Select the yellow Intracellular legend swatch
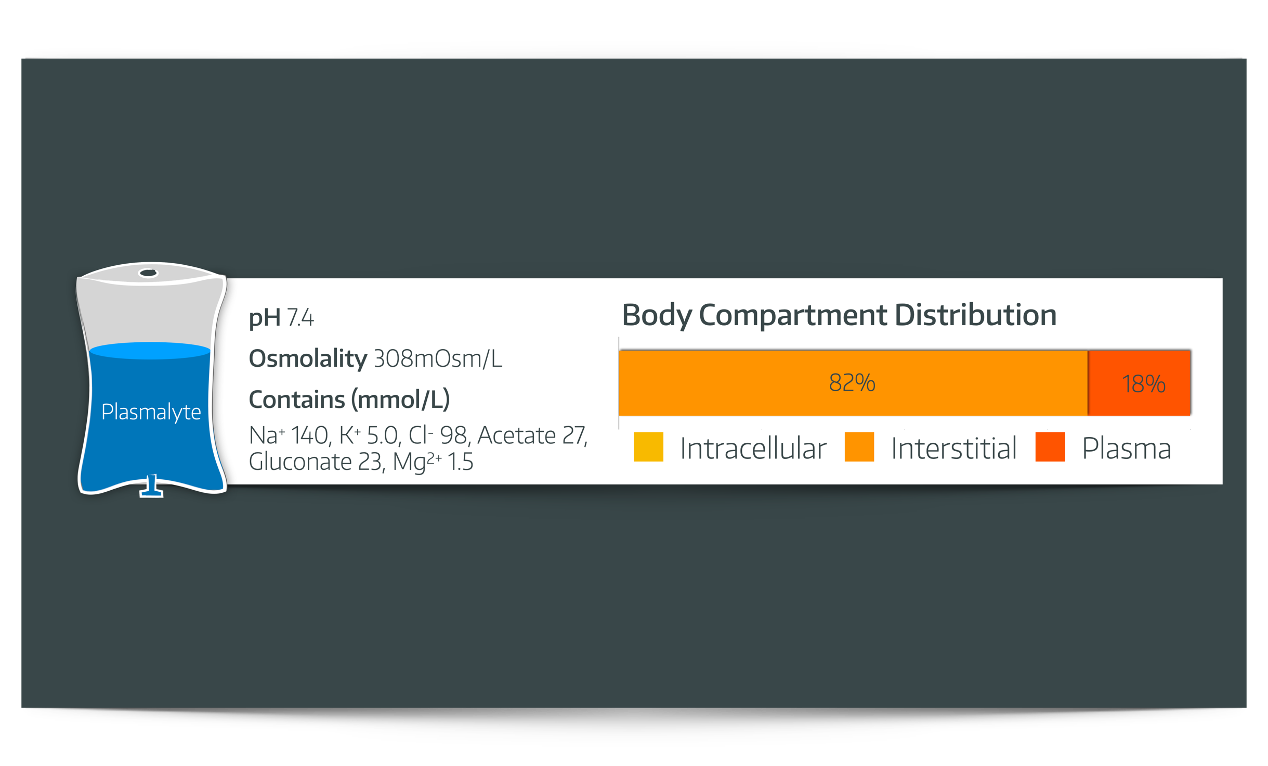Screen dimensions: 1268x766 [x=648, y=447]
